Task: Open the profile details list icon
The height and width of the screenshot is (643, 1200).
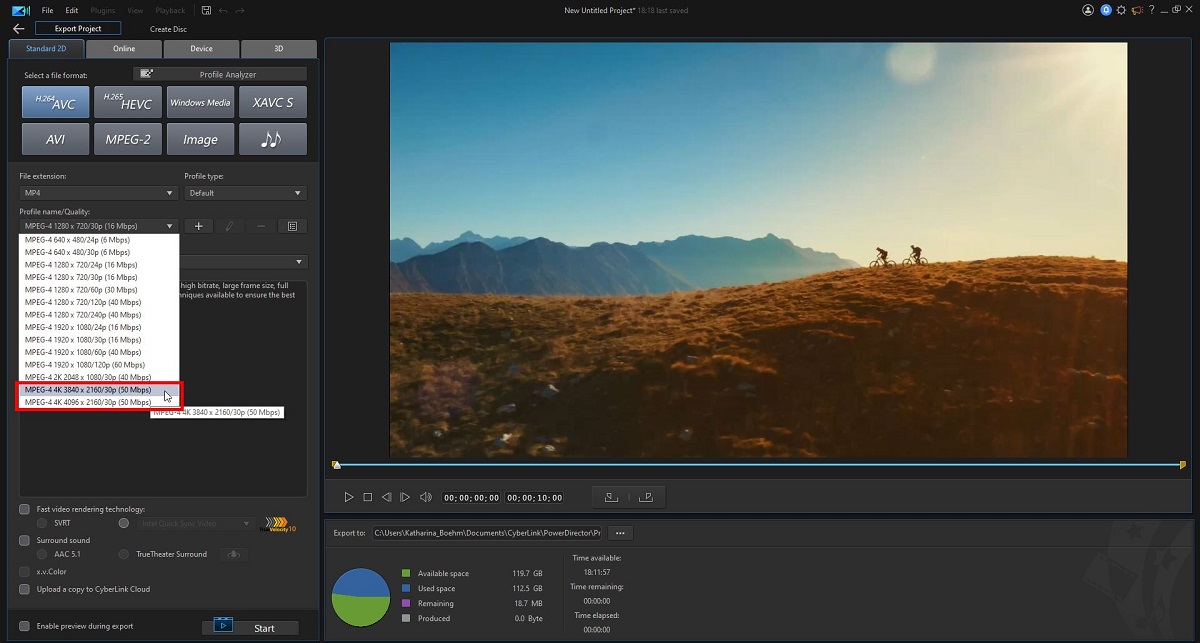Action: click(292, 227)
